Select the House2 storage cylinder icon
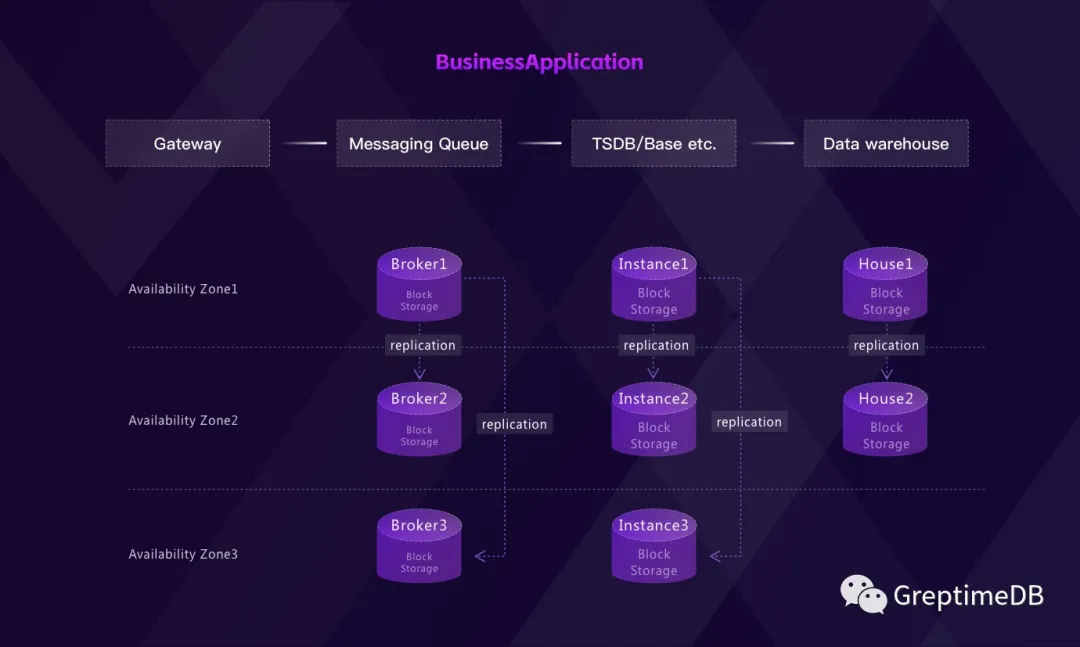Viewport: 1080px width, 647px height. pyautogui.click(x=886, y=420)
